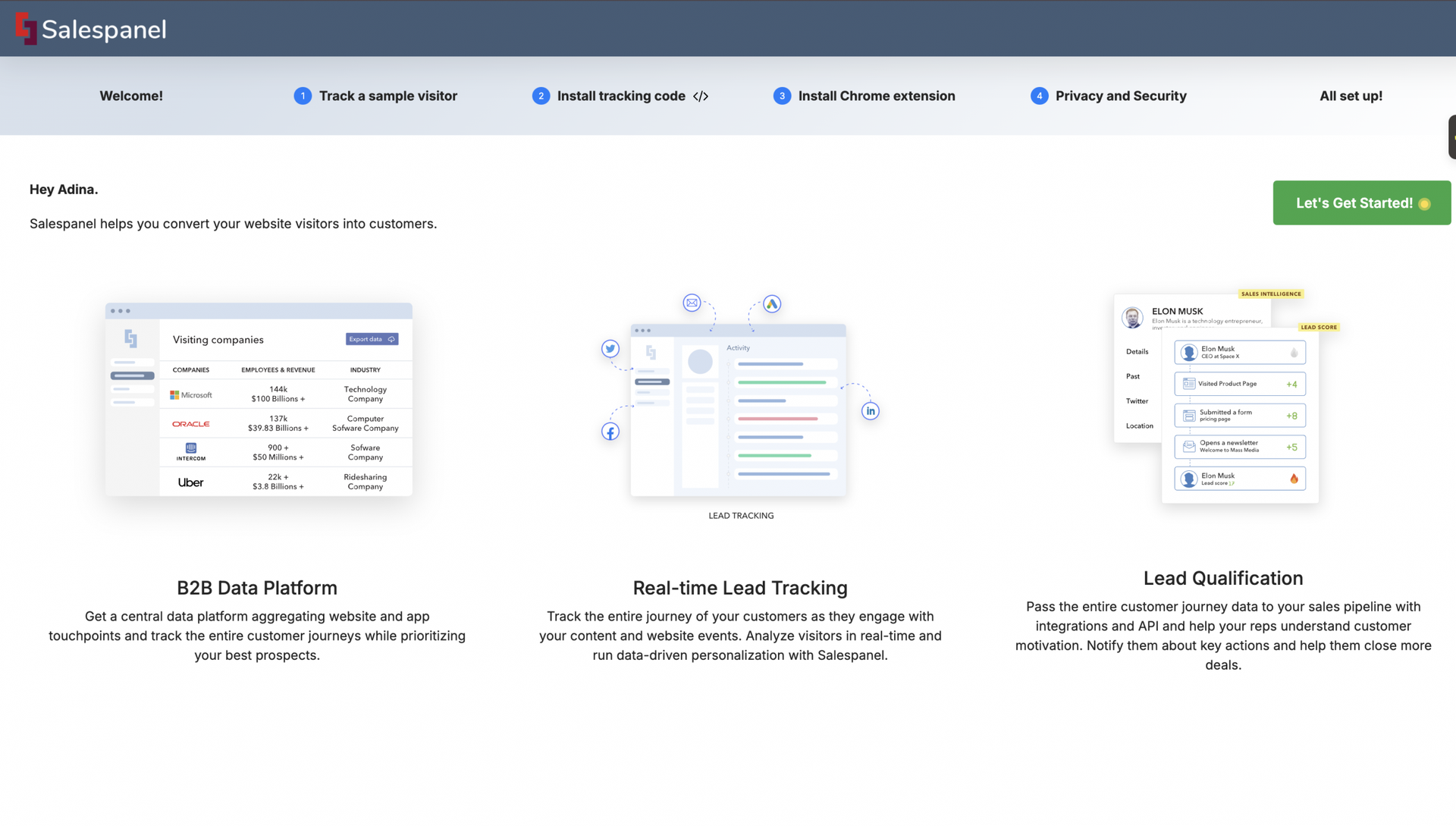Click Let's Get Started! button

(1362, 203)
